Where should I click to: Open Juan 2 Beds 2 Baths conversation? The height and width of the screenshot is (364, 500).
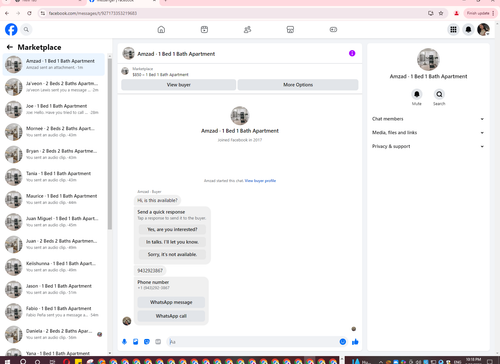[54, 244]
